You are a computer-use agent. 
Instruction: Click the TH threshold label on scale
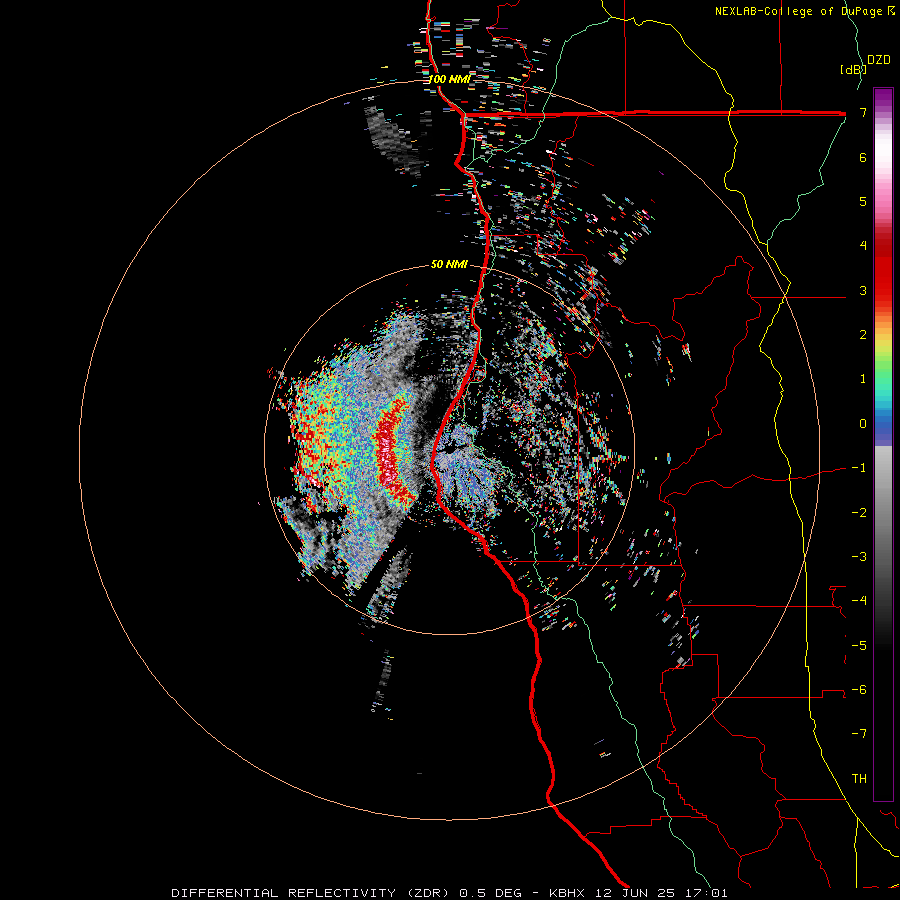859,779
